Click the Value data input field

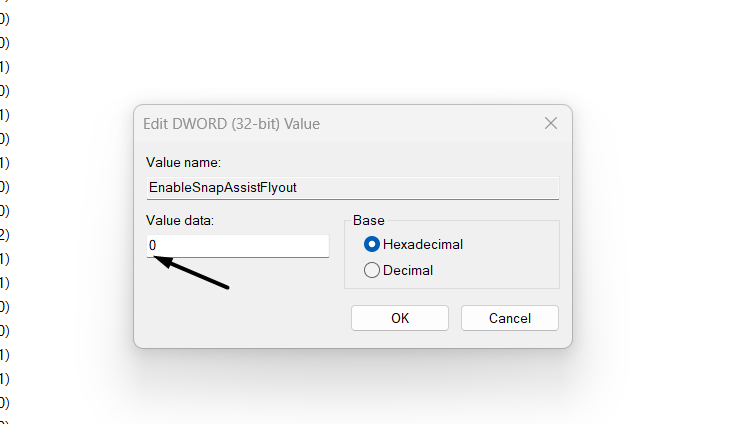tap(238, 245)
